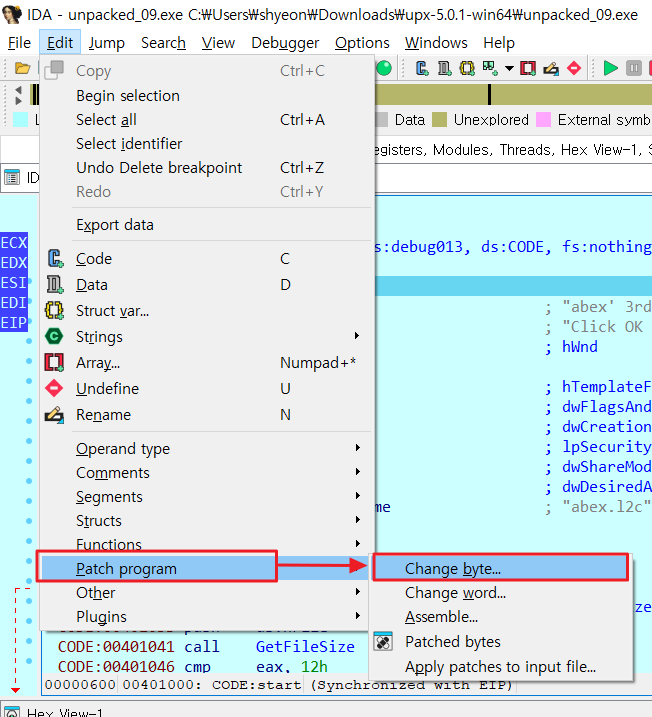This screenshot has height=717, width=652.
Task: Choose Begin selection from Edit menu
Action: 207,96
